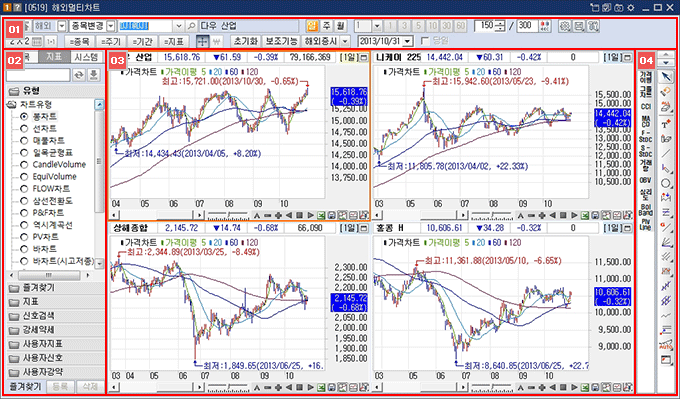This screenshot has height=399, width=680.
Task: Switch to the 시스템 tab
Action: (x=87, y=57)
